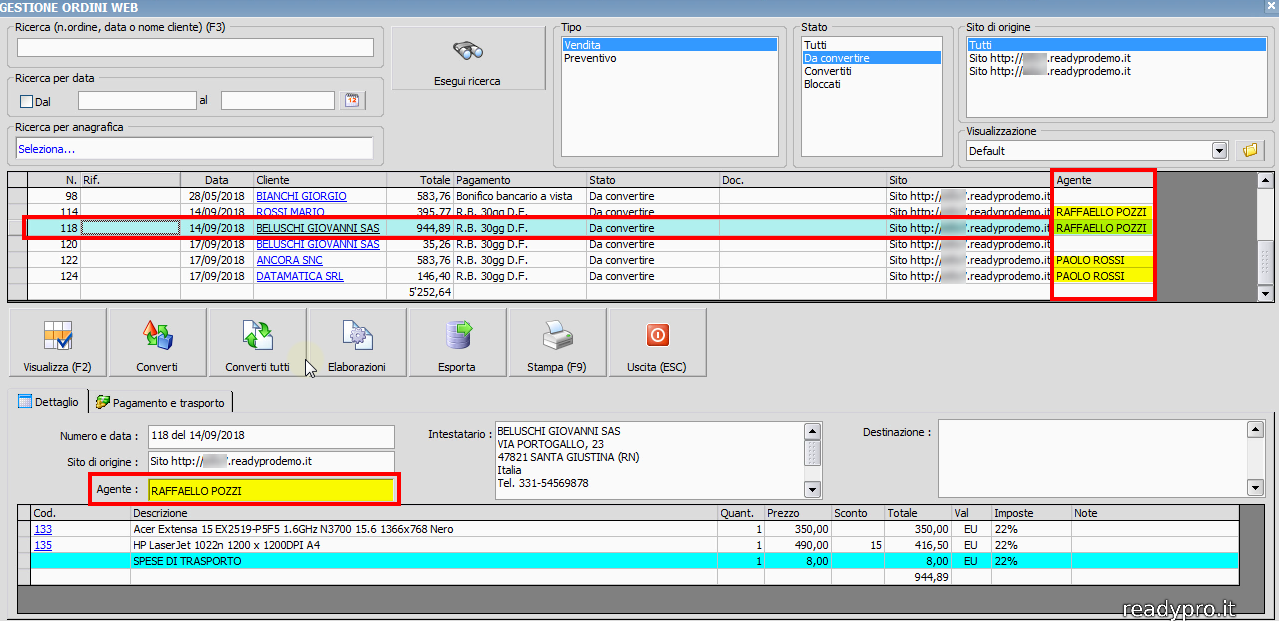Click the yellow folder icon beside Visualizzazione
Viewport: 1279px width, 621px height.
click(1250, 151)
